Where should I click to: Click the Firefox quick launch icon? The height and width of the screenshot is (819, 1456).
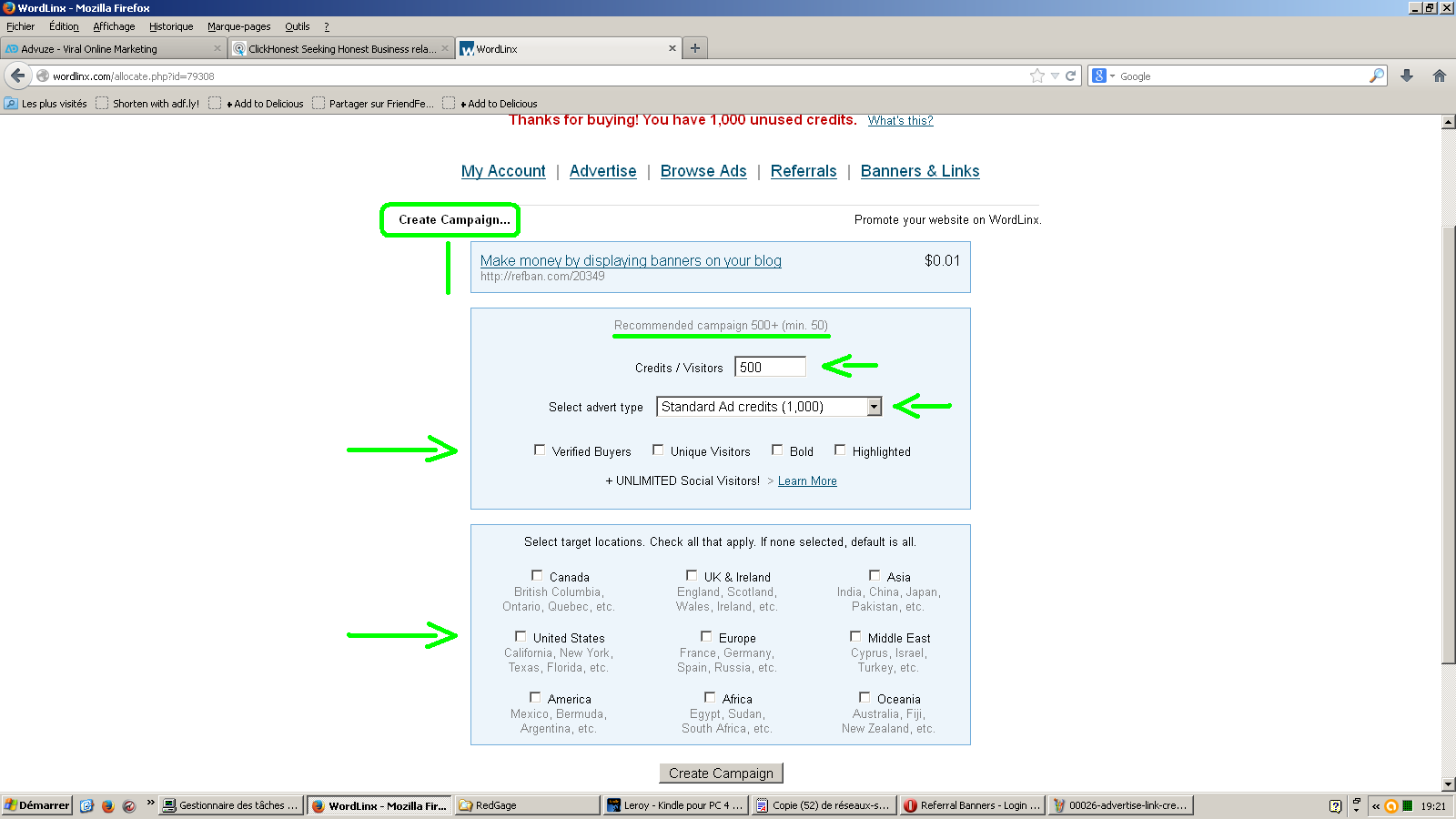pos(107,805)
